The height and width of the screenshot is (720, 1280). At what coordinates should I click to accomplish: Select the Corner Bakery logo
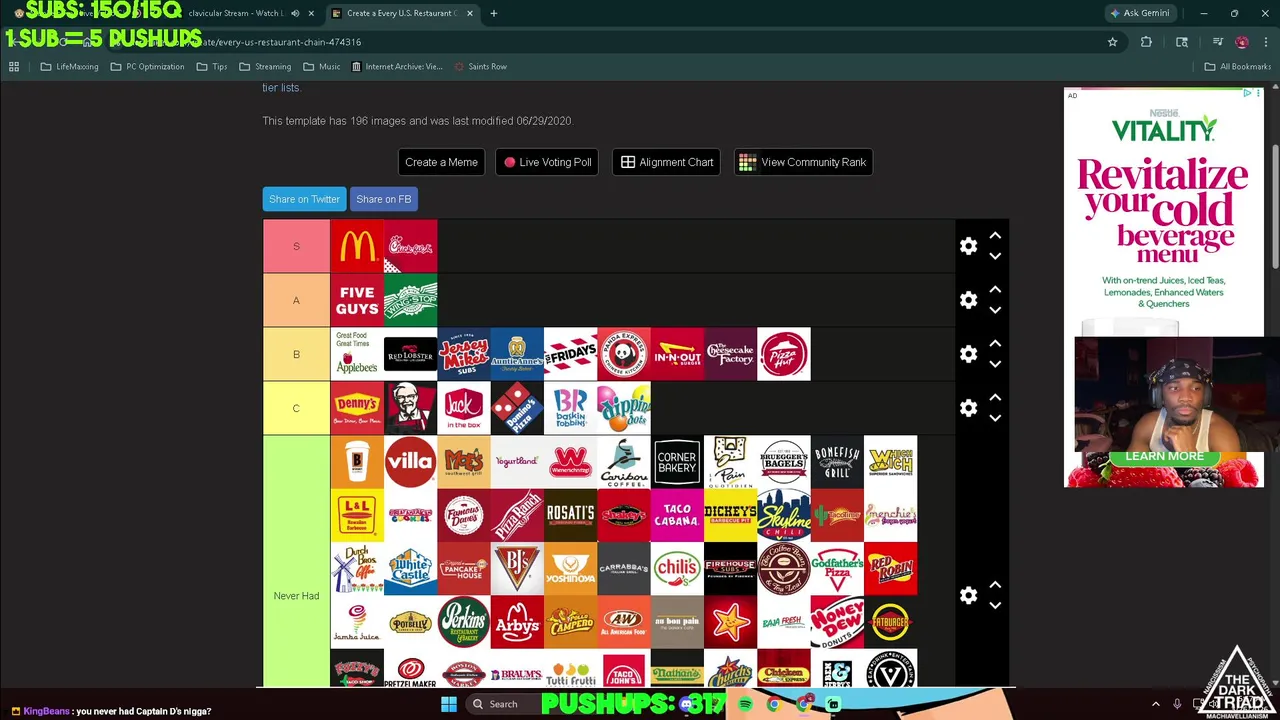[x=677, y=462]
